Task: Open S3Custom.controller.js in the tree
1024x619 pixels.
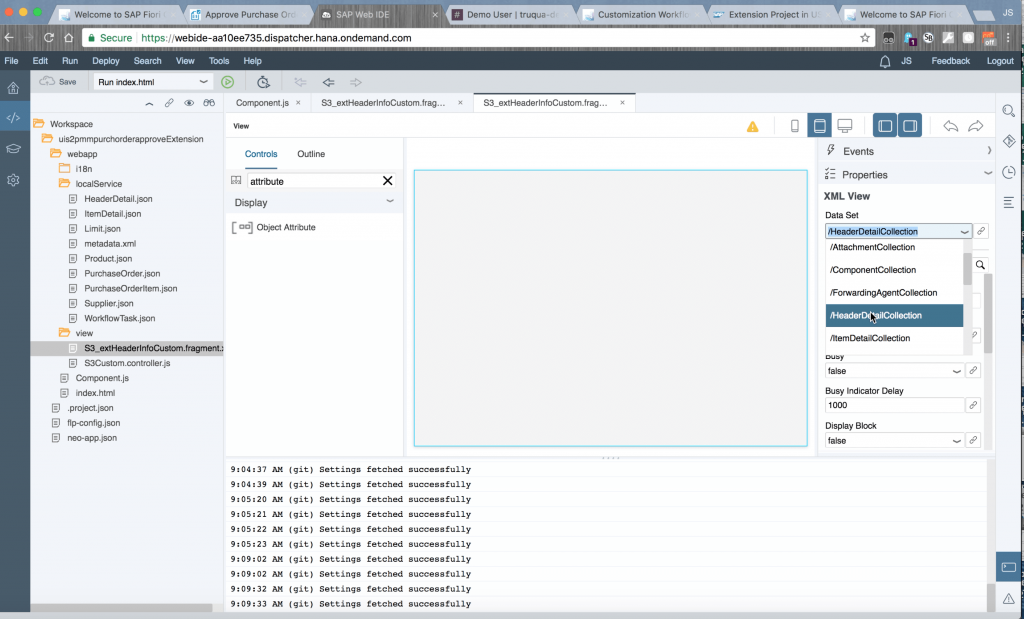Action: [127, 363]
